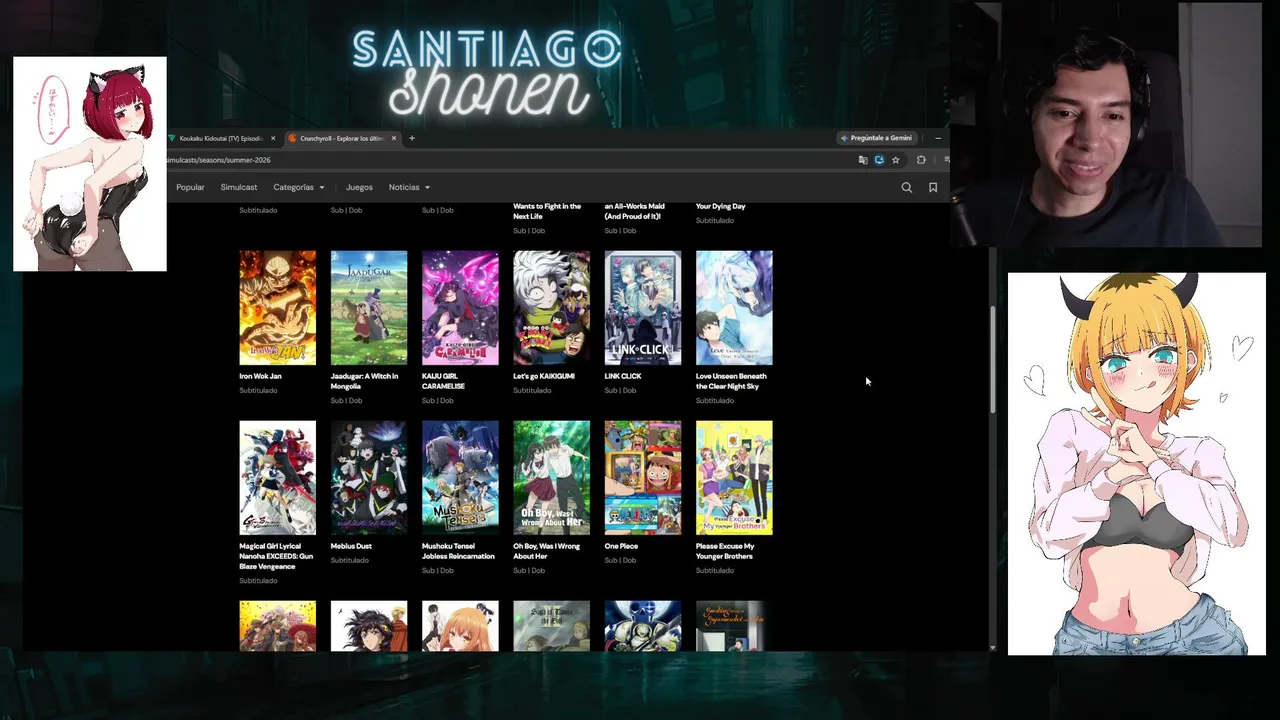The height and width of the screenshot is (720, 1280).
Task: Click 'Sub | Dob' under Mushoku Tensei
Action: pos(438,570)
